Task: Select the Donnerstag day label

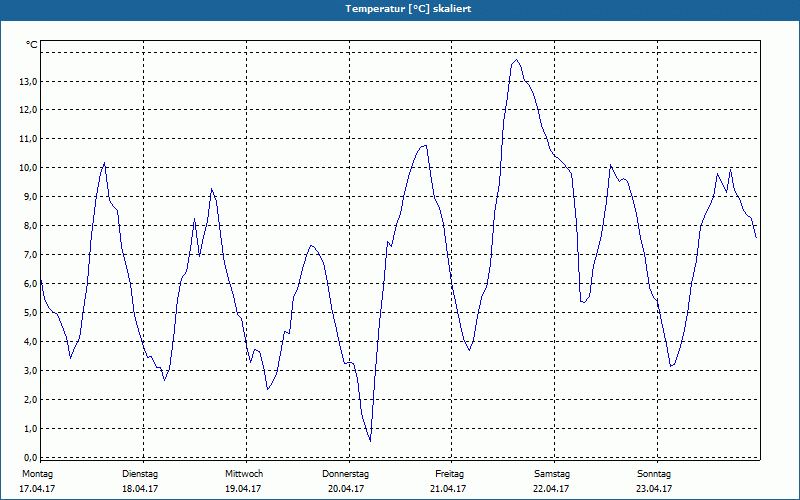Action: [x=345, y=474]
